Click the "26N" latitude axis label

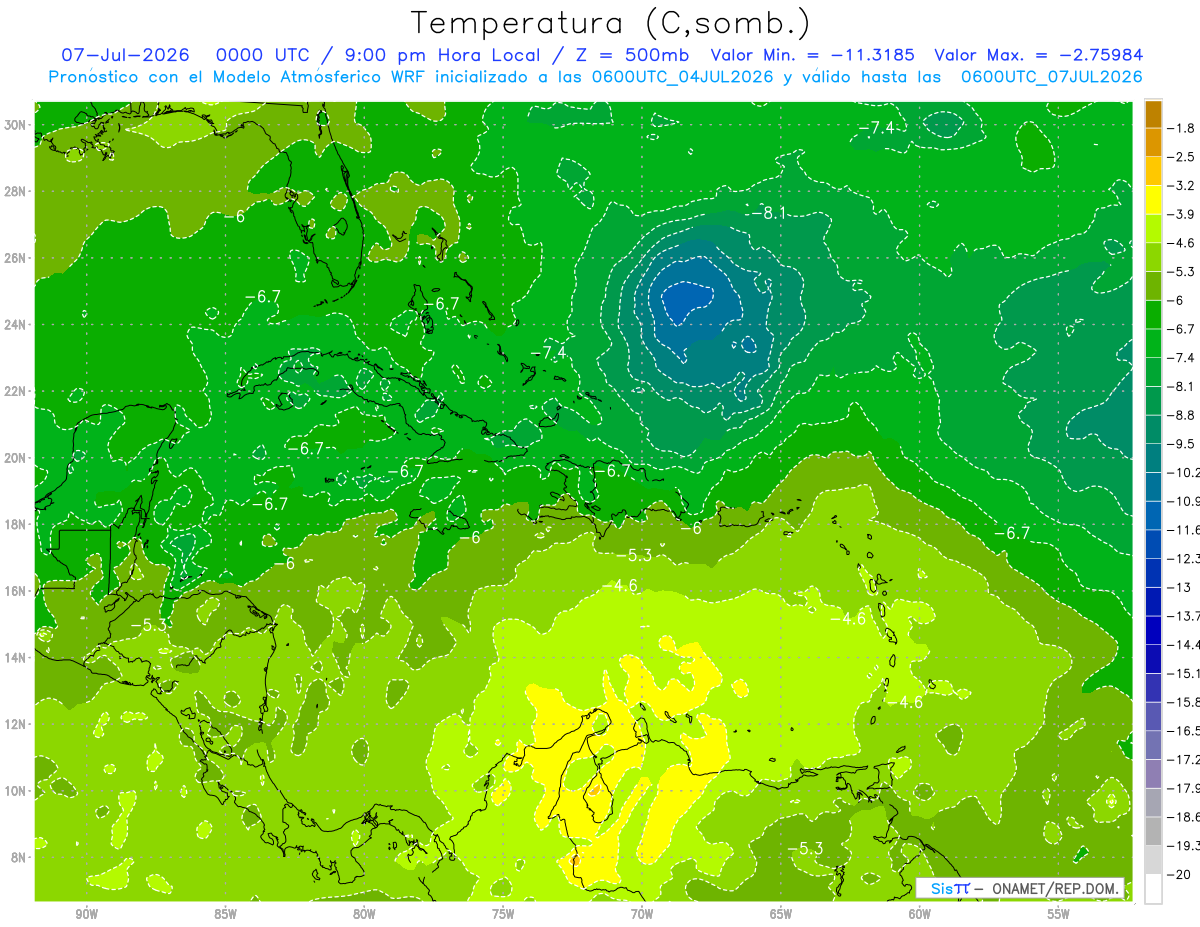tap(16, 257)
